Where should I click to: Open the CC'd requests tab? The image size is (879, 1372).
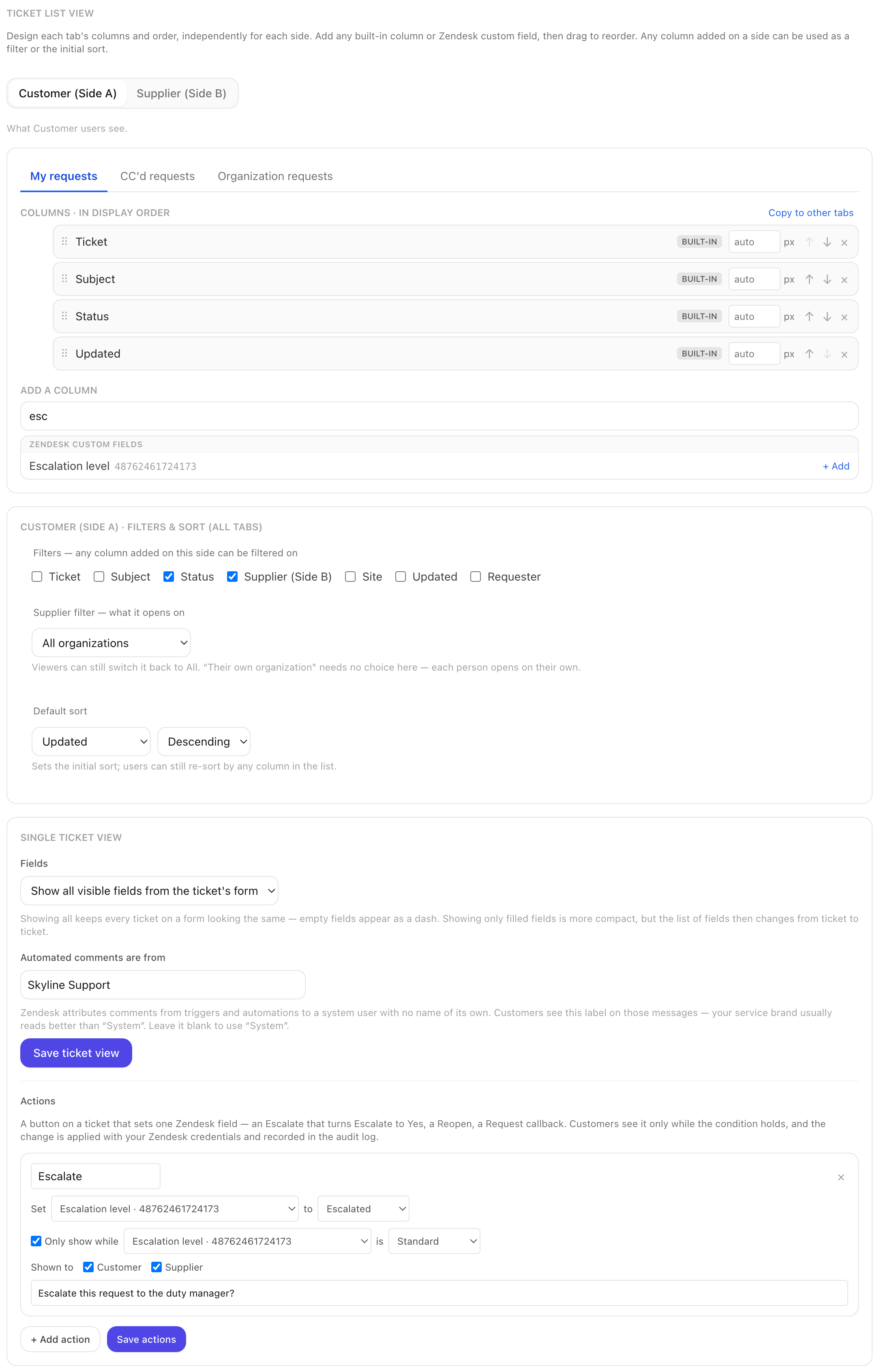(x=158, y=176)
